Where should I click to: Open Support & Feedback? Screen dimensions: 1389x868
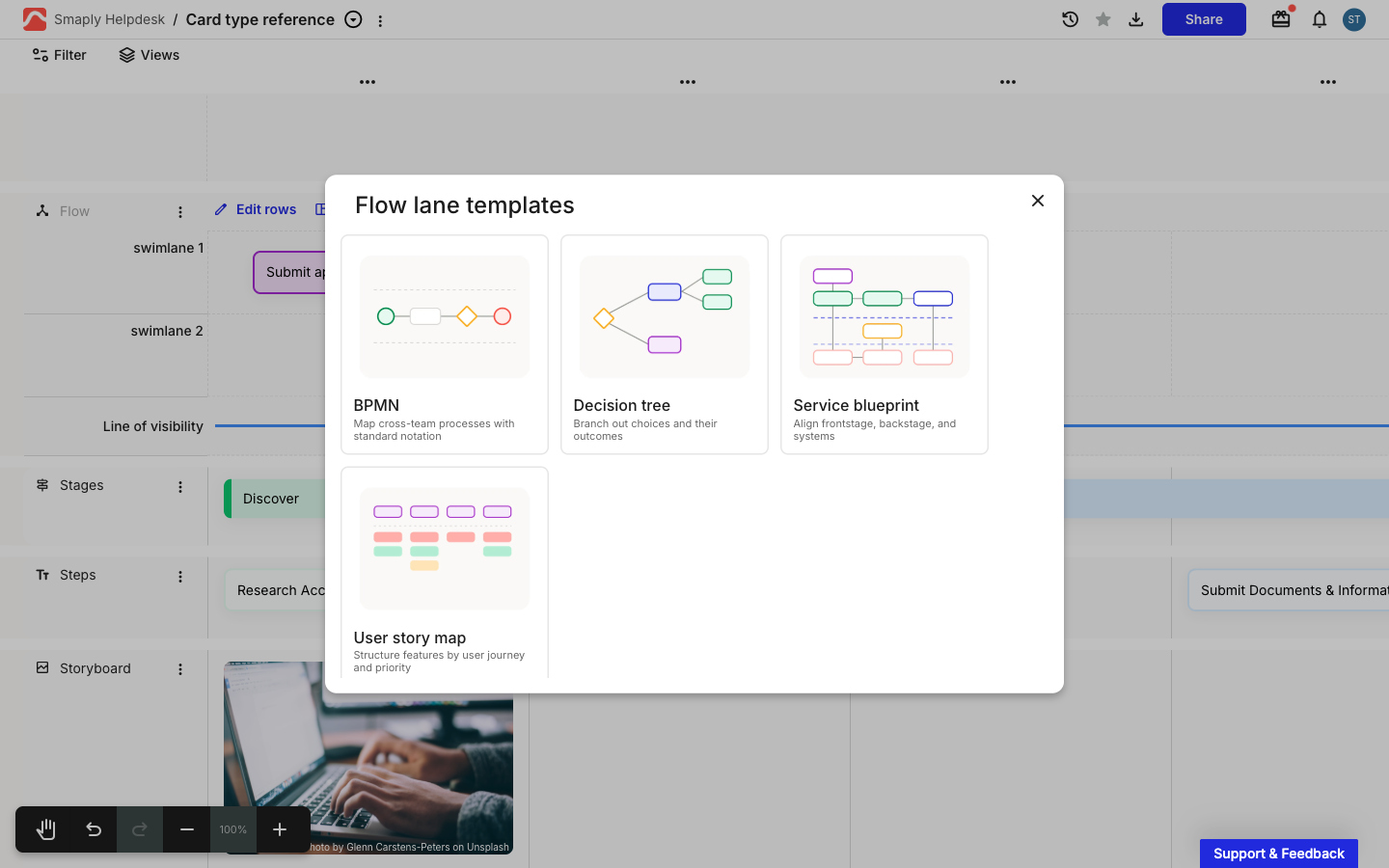(1279, 854)
